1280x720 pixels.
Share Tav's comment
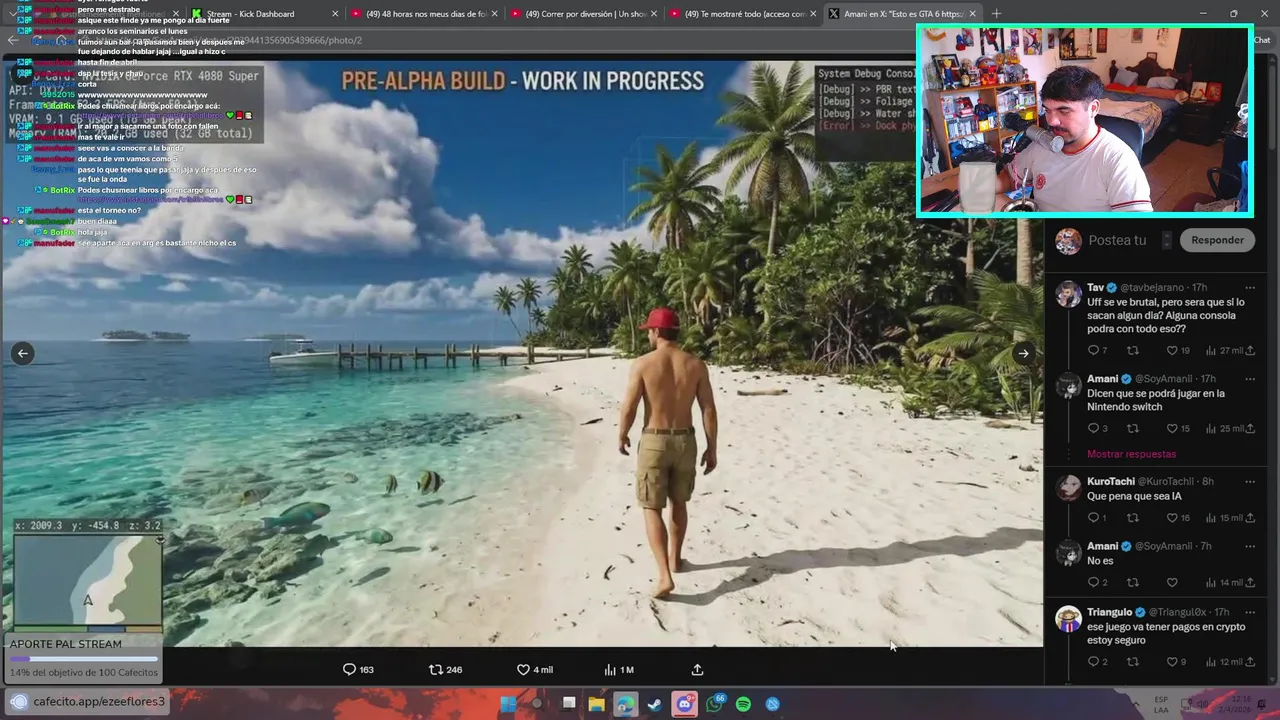click(1250, 351)
